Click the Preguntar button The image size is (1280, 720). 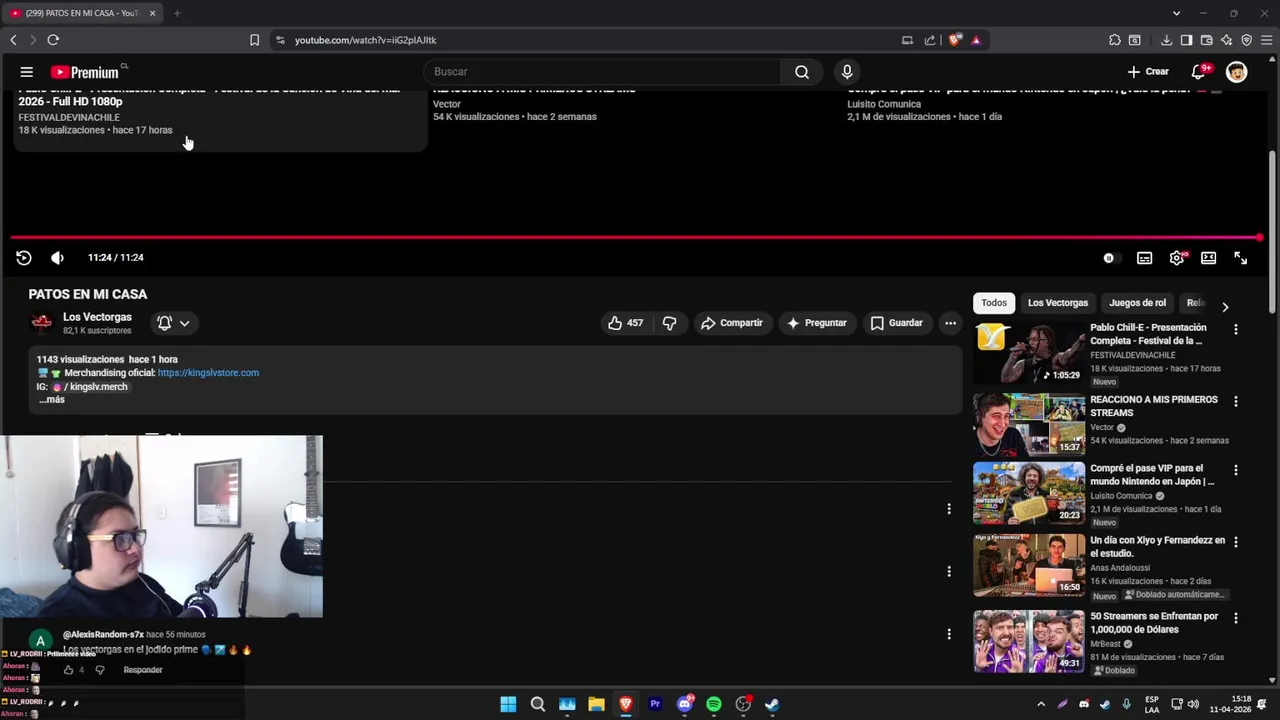(x=817, y=323)
